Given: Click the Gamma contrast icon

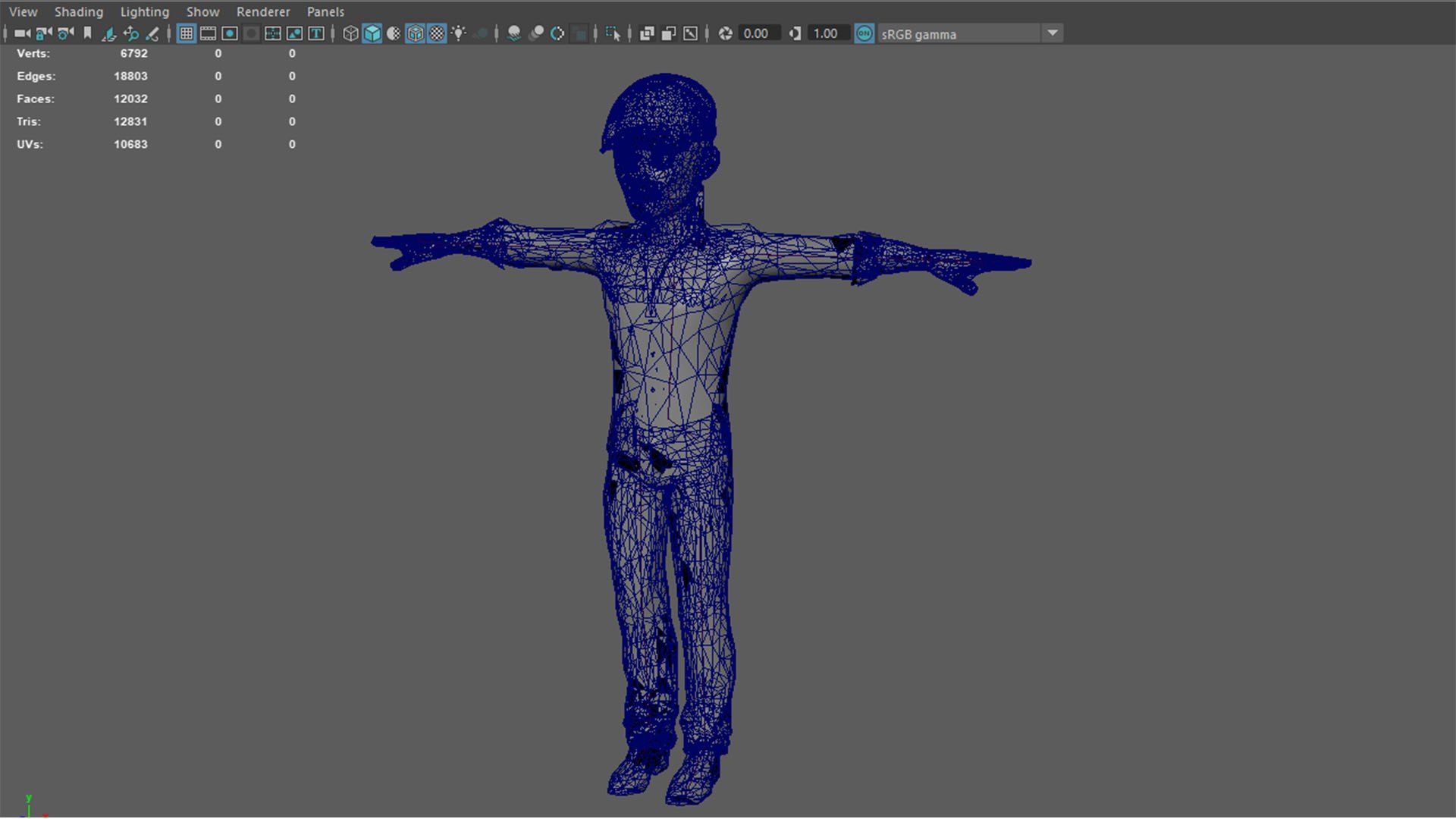Looking at the screenshot, I should point(795,33).
